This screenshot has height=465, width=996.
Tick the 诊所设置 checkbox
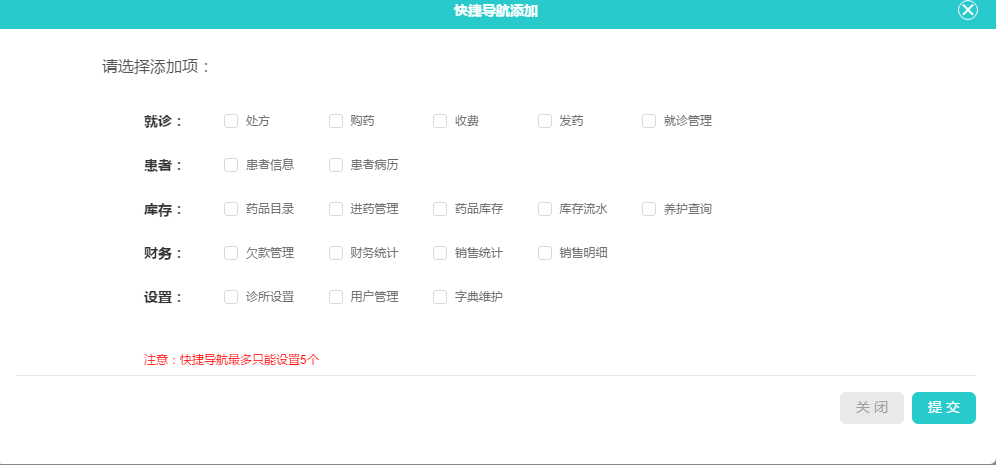tap(231, 297)
